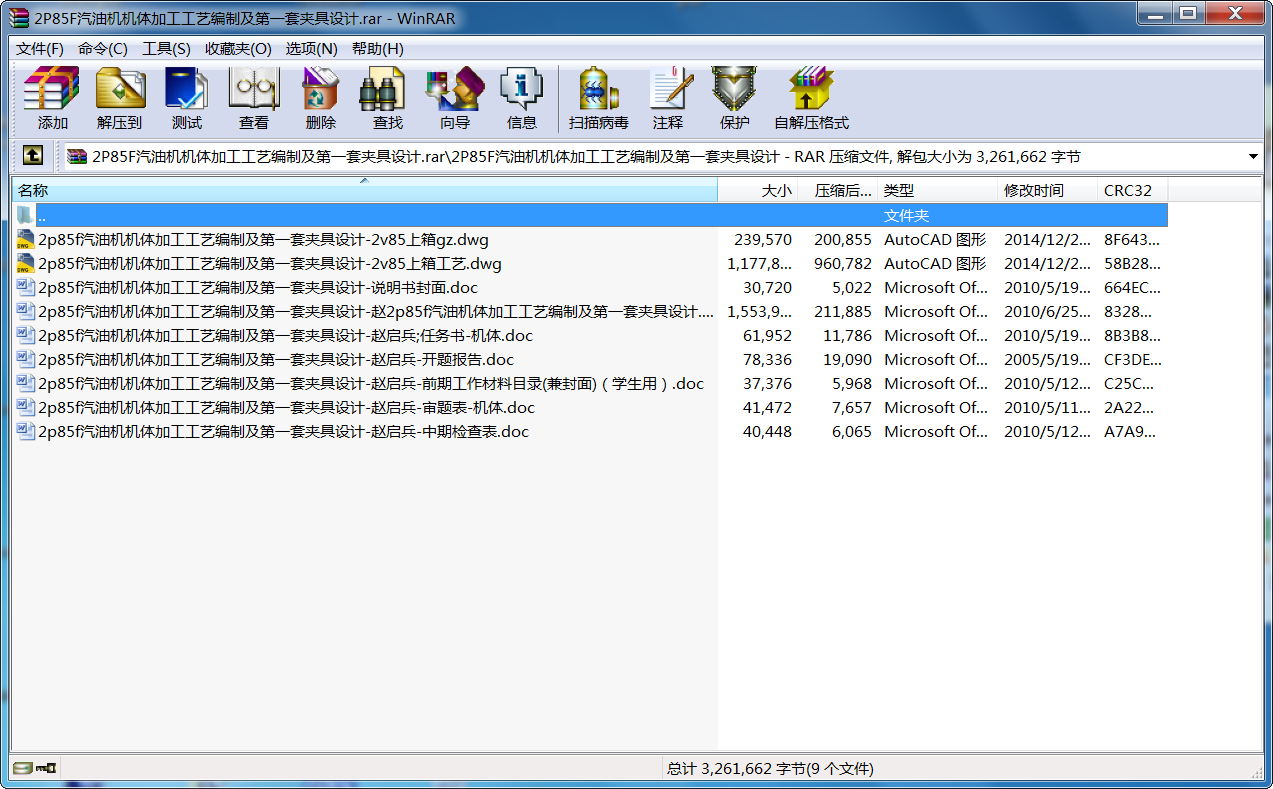
Task: Open the Options (选项) menu
Action: (x=311, y=48)
